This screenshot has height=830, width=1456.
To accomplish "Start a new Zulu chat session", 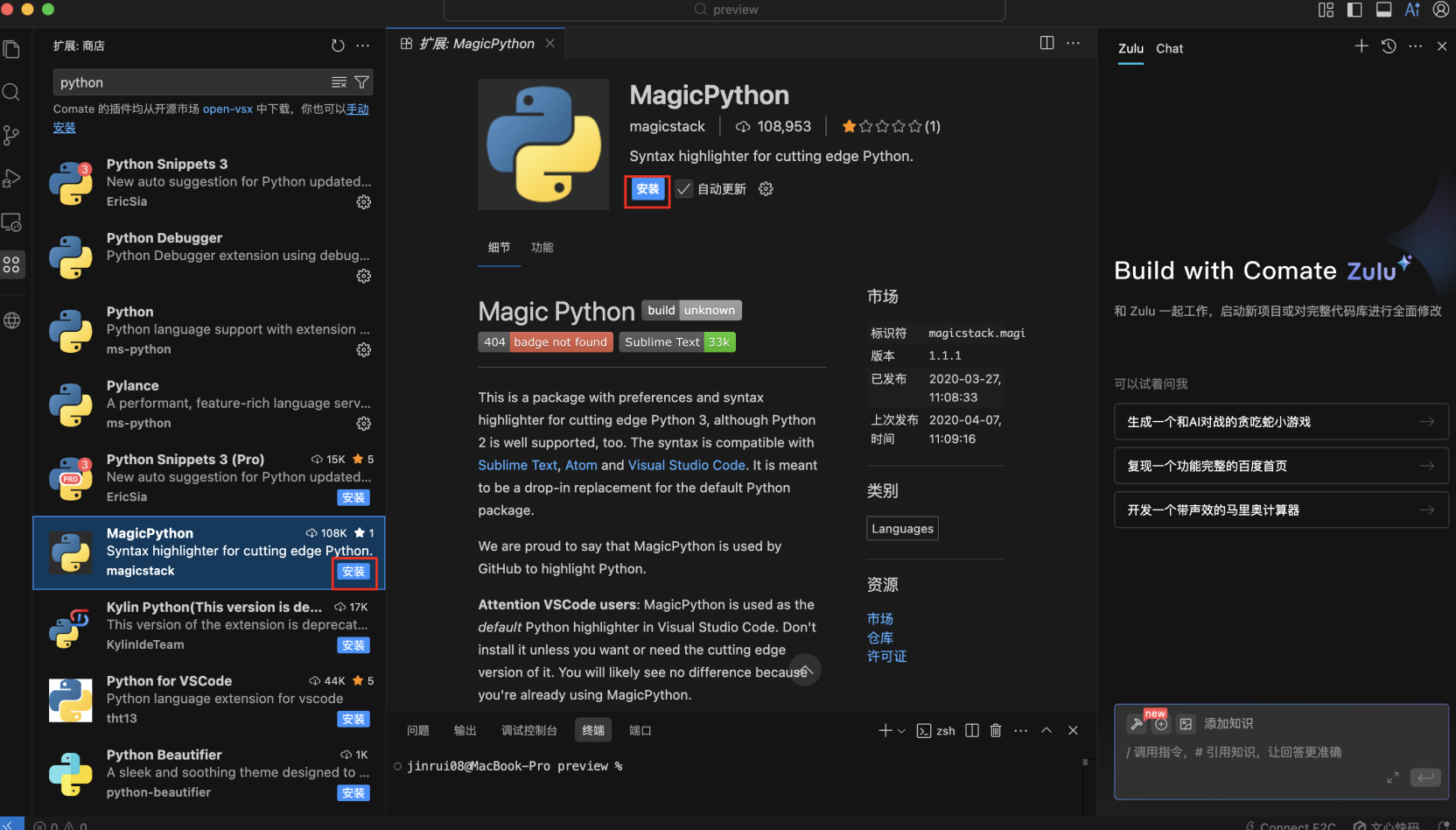I will pyautogui.click(x=1361, y=46).
